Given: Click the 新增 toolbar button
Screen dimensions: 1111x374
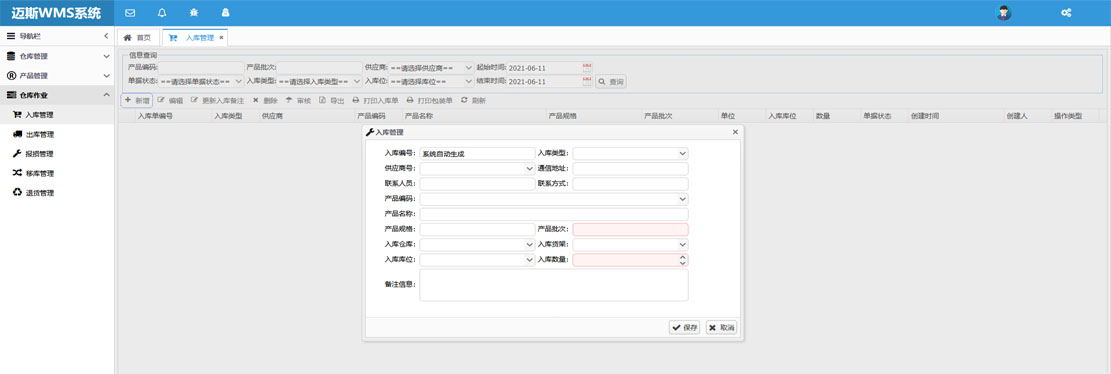Looking at the screenshot, I should (x=137, y=101).
